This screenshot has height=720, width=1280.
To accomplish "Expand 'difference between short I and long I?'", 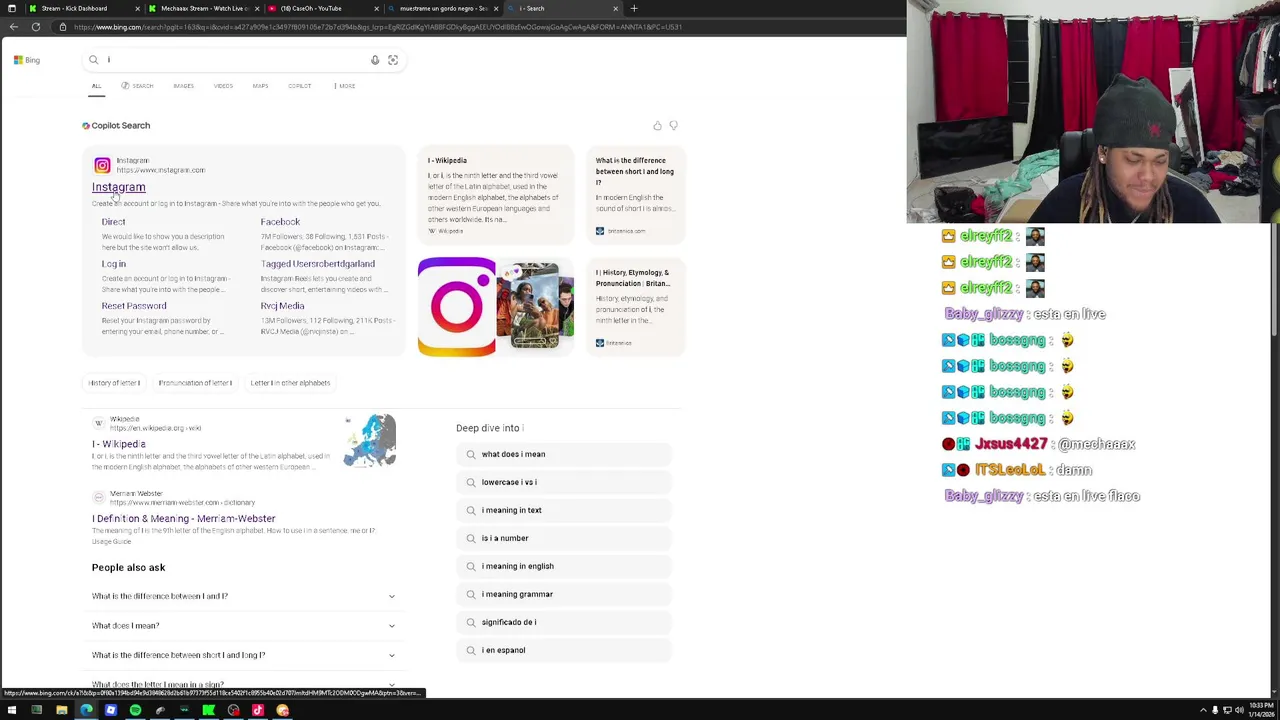I will (244, 655).
